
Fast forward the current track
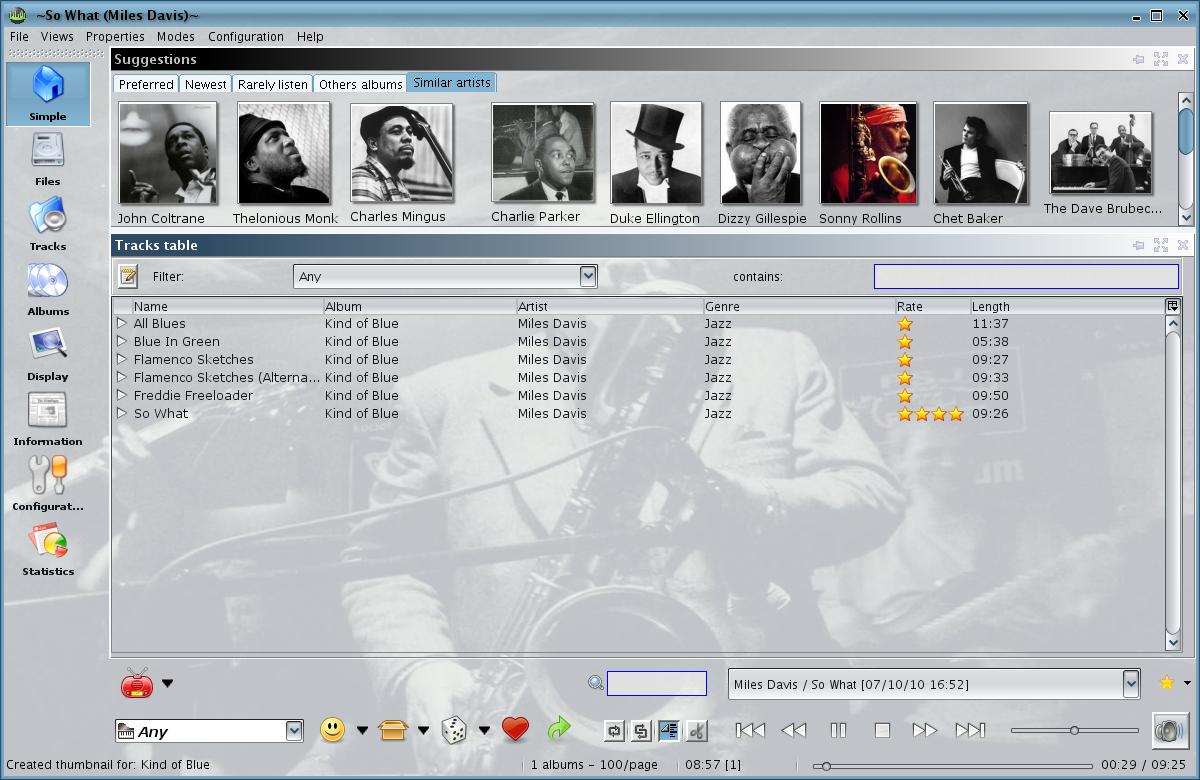coord(925,730)
